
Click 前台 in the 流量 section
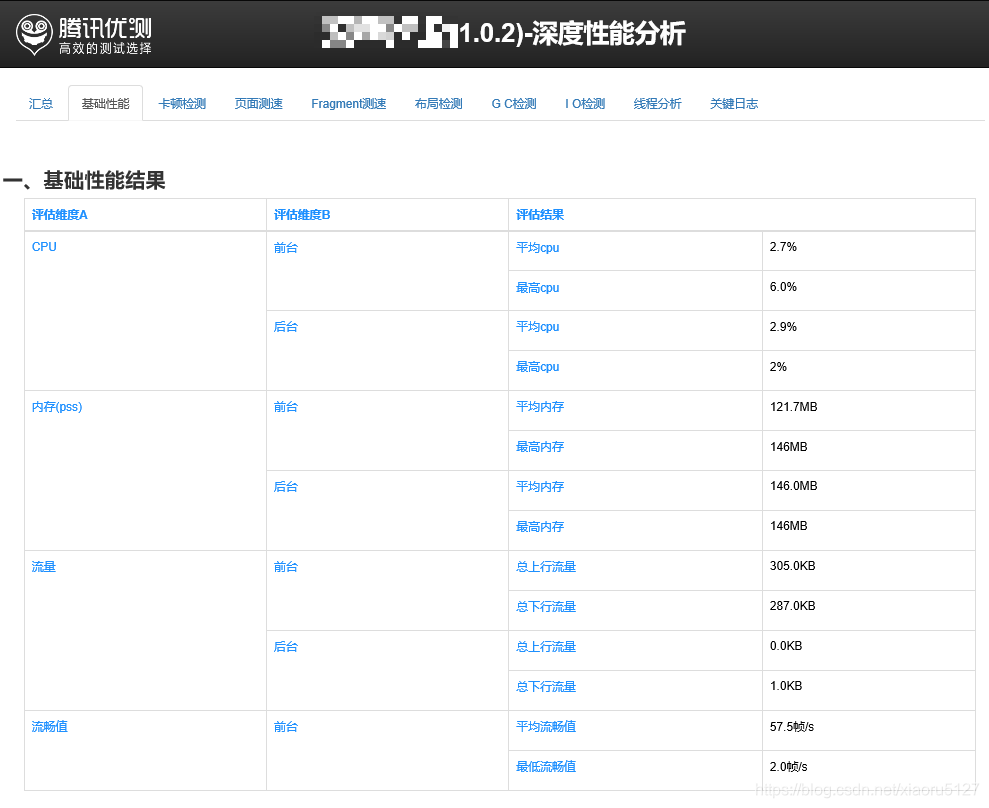pyautogui.click(x=286, y=567)
